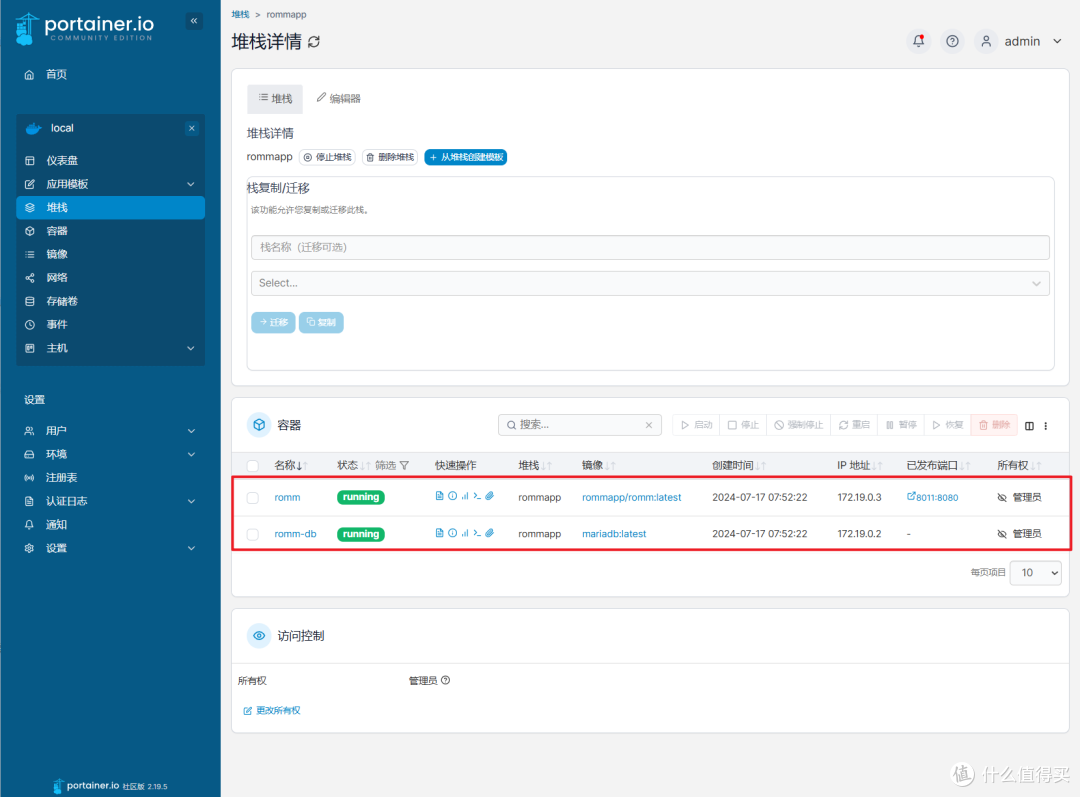This screenshot has height=797, width=1080.
Task: Open stats icon for romm container
Action: (465, 496)
